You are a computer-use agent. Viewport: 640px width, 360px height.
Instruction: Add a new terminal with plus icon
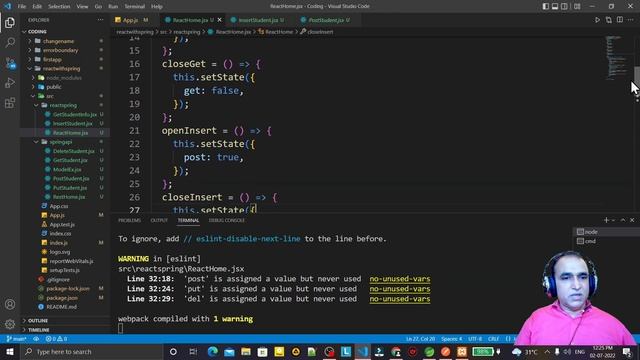(x=606, y=220)
